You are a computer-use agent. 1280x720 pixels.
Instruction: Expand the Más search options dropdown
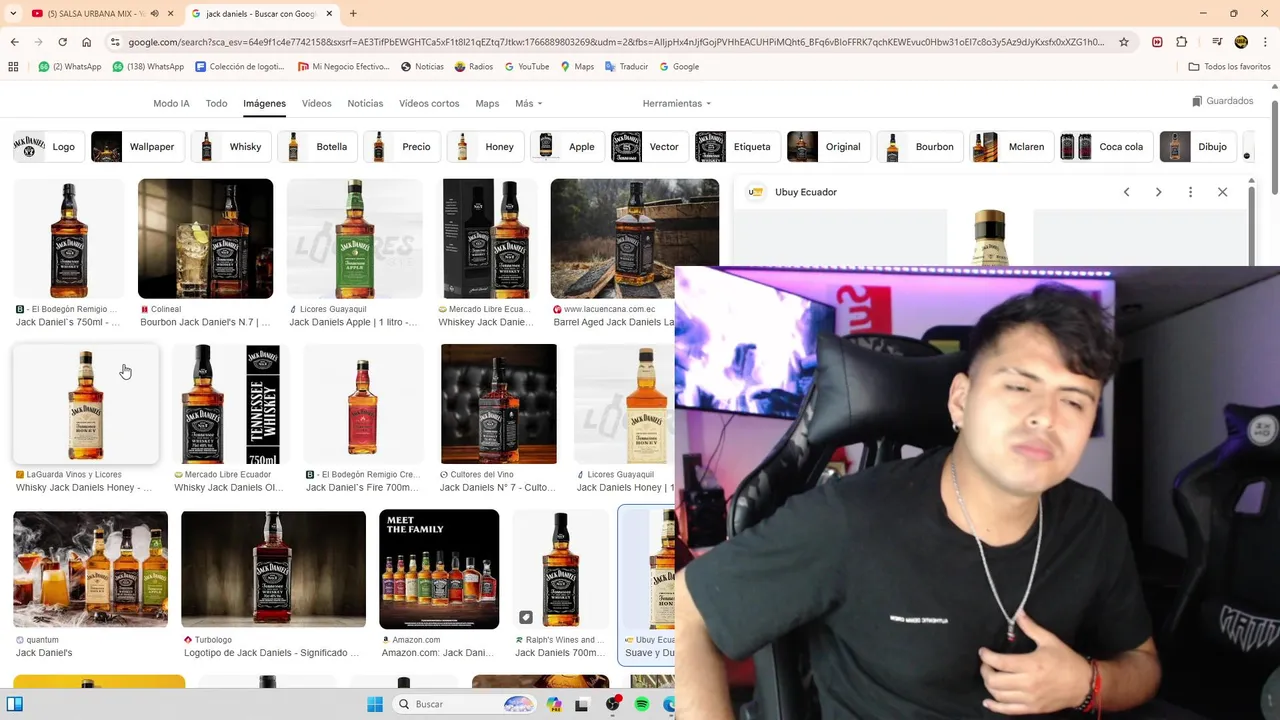(x=528, y=103)
